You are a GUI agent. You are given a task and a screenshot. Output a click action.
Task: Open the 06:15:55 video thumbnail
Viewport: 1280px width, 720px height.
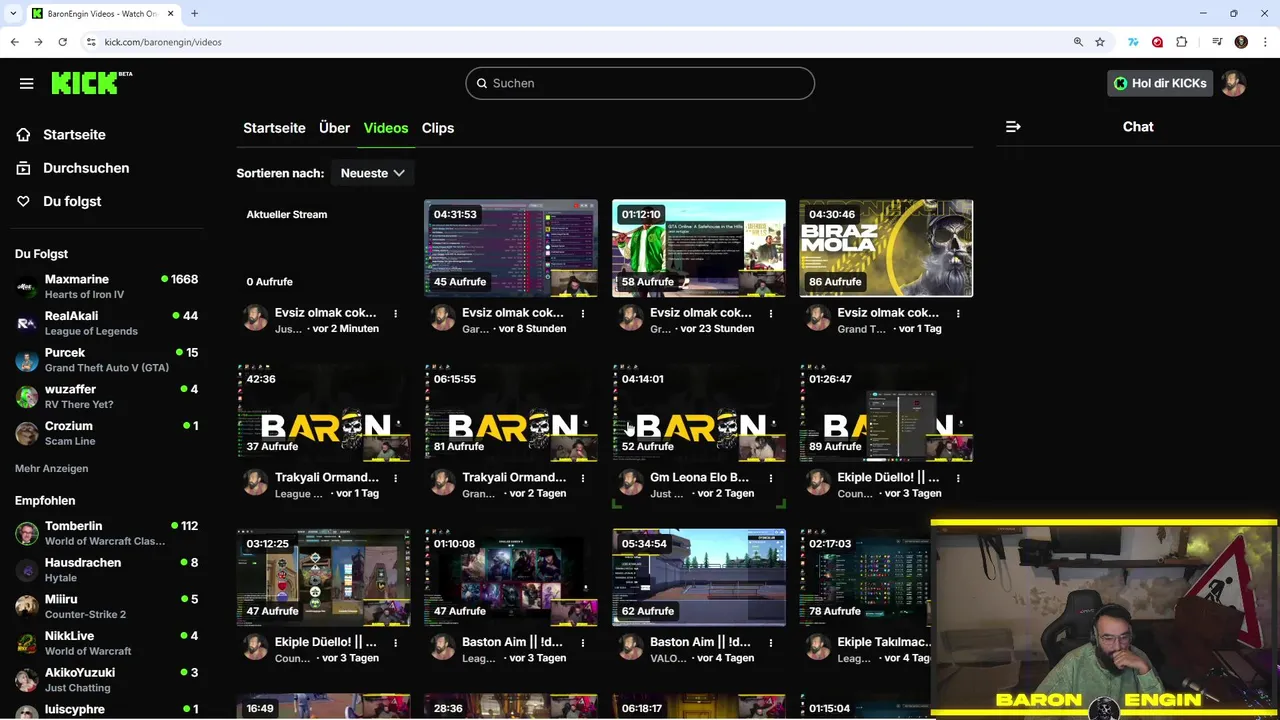coord(511,413)
